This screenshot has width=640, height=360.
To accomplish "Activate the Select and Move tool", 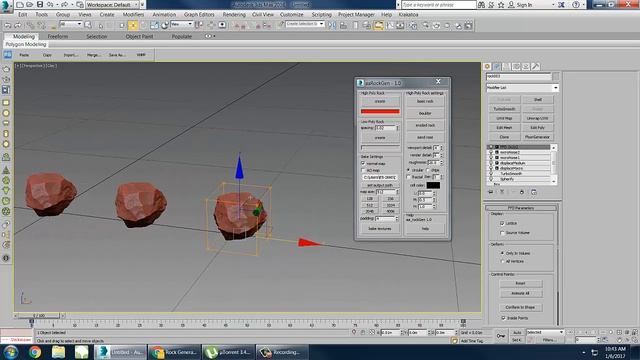I will pos(133,25).
